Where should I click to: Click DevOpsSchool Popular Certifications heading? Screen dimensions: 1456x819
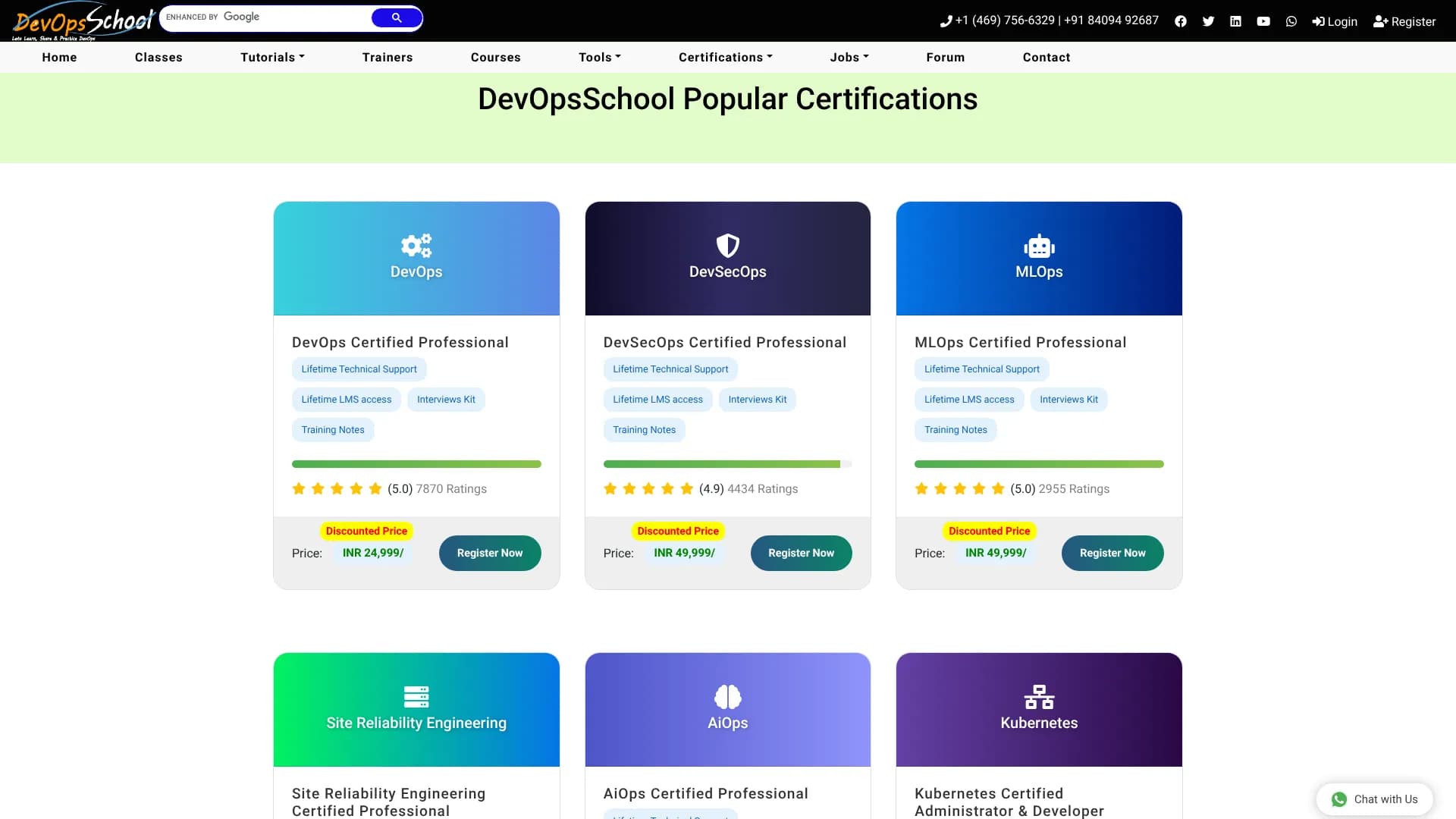[728, 99]
